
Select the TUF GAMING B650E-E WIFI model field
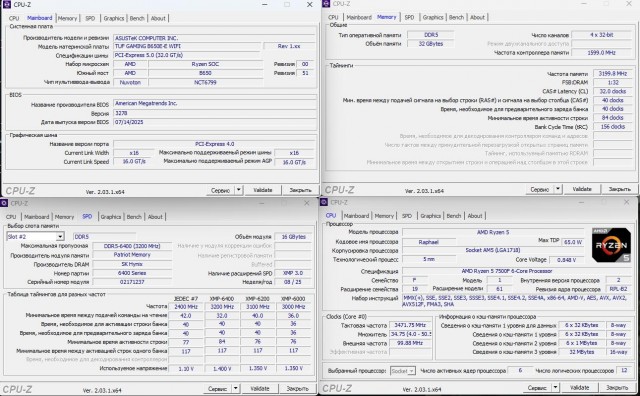187,46
